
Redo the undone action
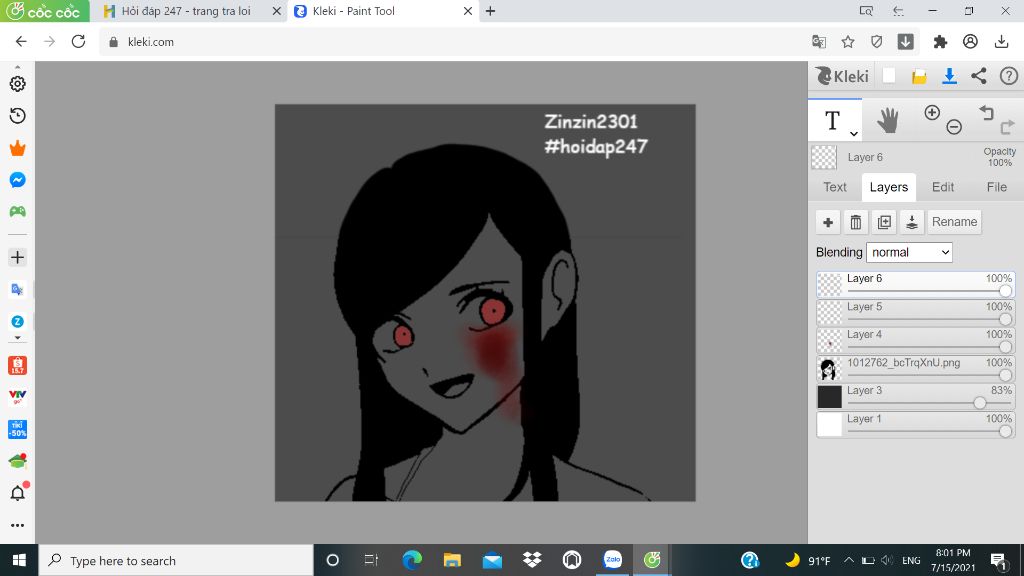click(1008, 127)
